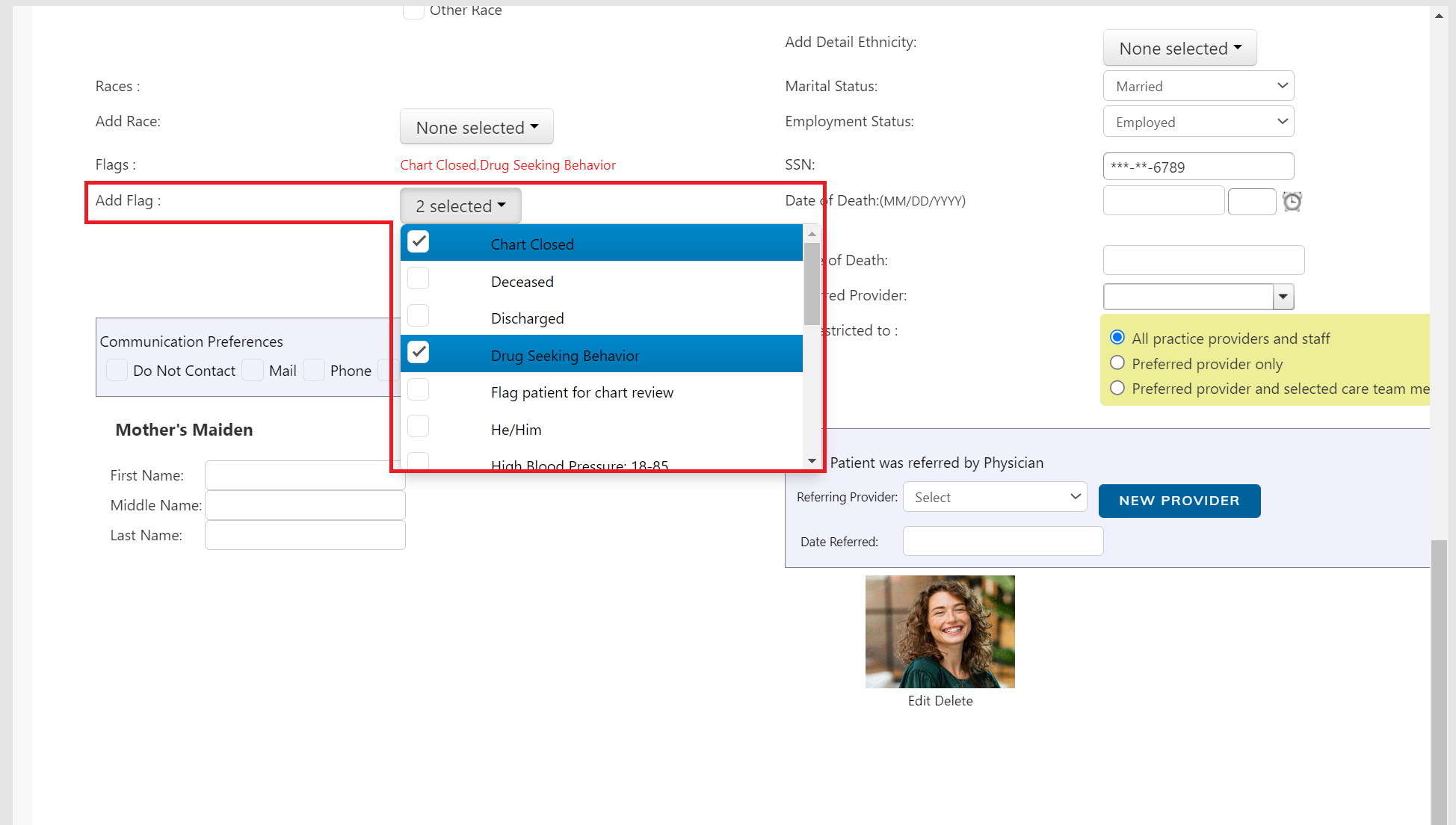Image resolution: width=1456 pixels, height=825 pixels.
Task: Select Preferred provider and selected care team option
Action: coord(1117,388)
